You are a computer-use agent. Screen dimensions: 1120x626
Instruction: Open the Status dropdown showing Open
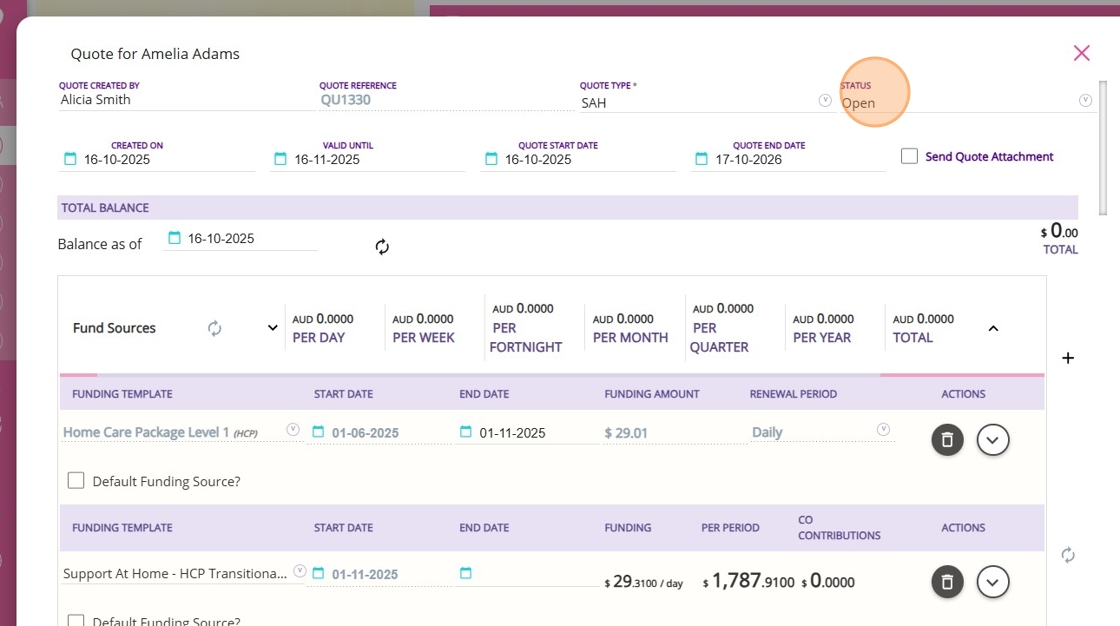click(1085, 100)
